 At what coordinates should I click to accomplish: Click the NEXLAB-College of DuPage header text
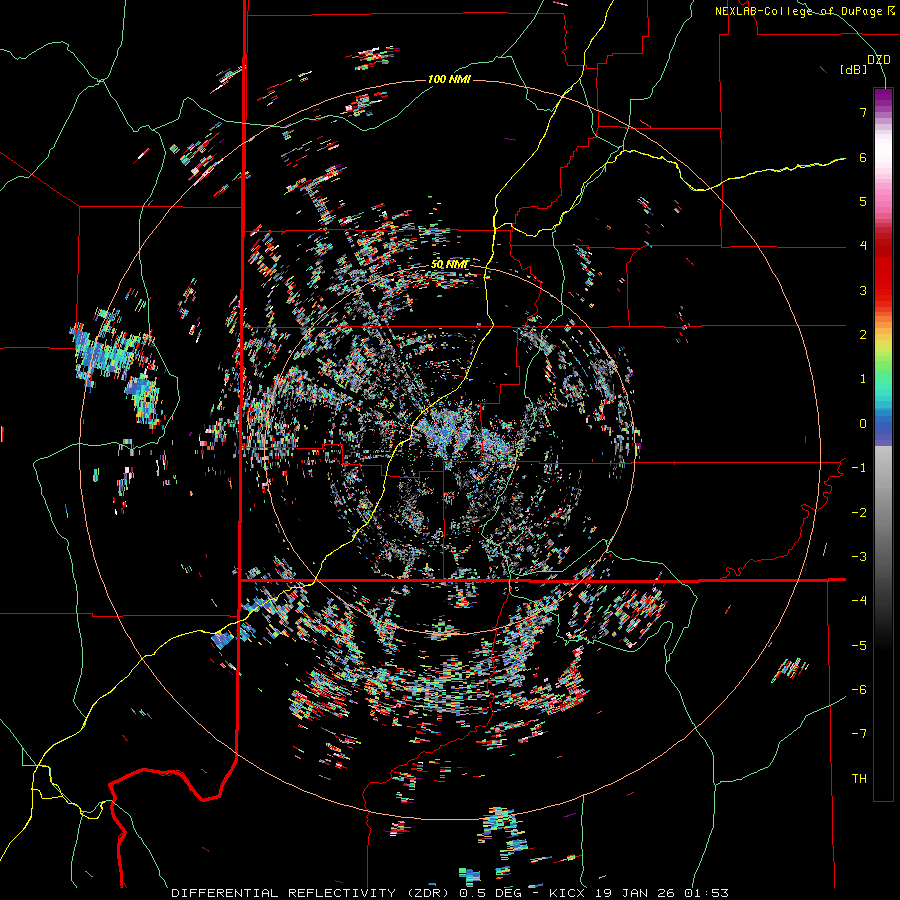pos(804,11)
